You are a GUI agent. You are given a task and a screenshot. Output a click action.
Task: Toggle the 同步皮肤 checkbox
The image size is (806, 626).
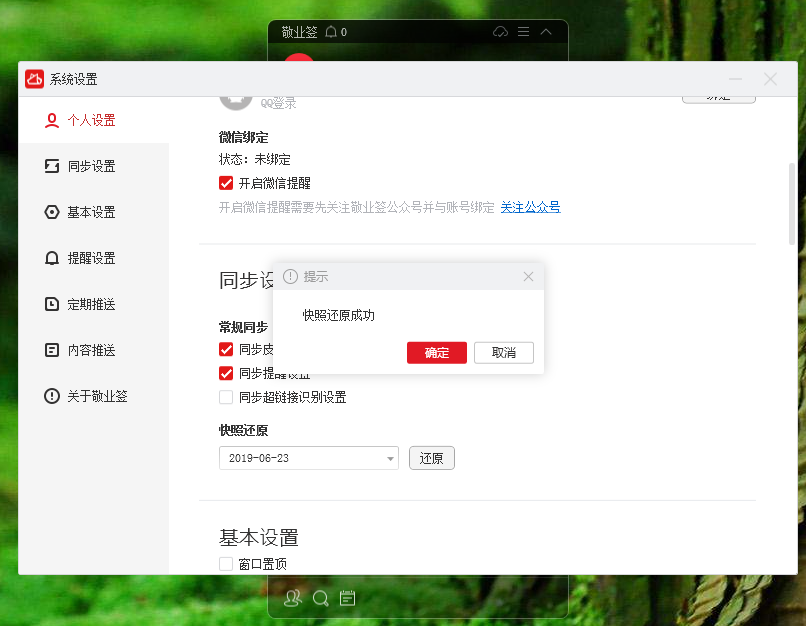pos(226,349)
